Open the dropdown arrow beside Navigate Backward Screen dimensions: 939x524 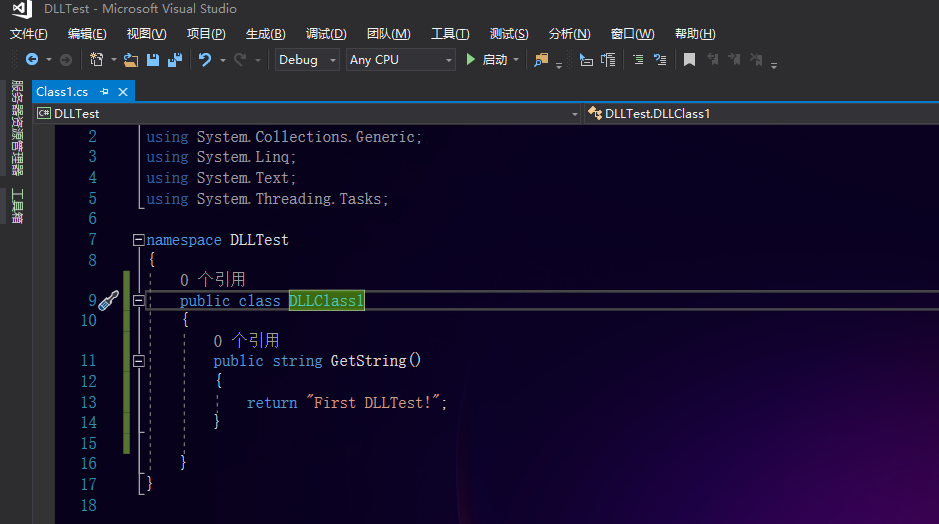click(49, 59)
